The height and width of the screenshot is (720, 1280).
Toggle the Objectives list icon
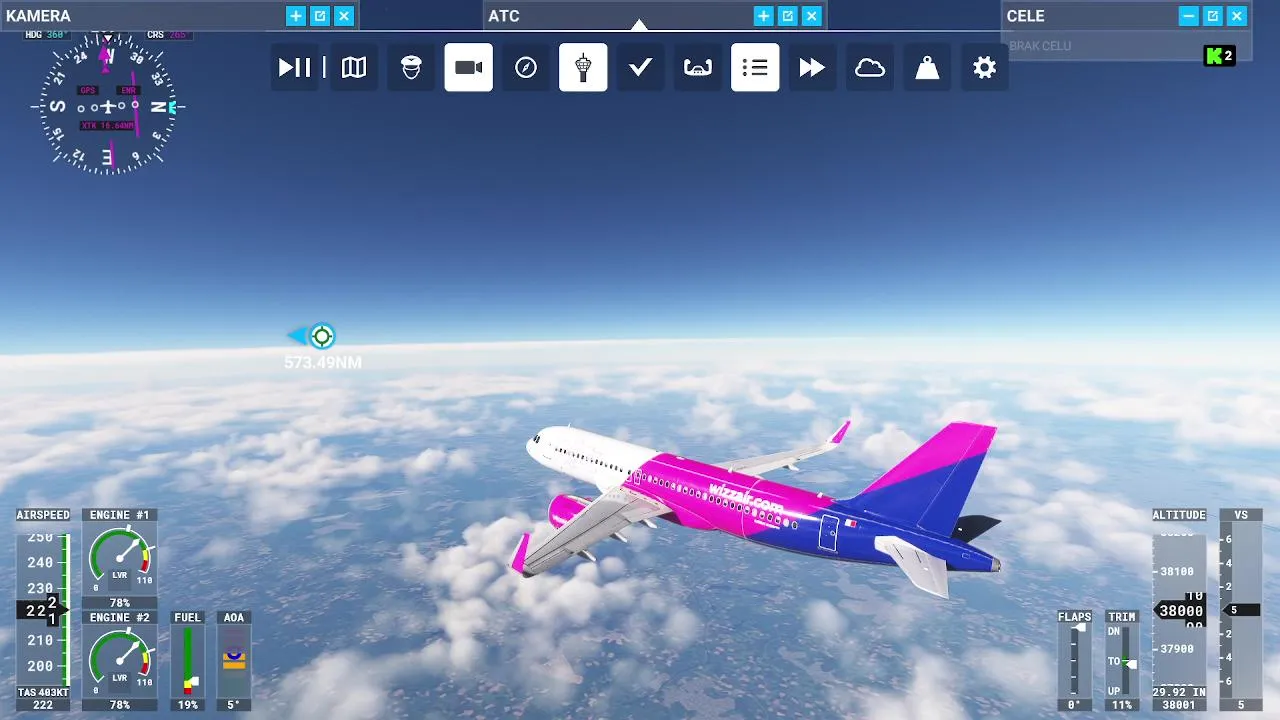click(755, 67)
